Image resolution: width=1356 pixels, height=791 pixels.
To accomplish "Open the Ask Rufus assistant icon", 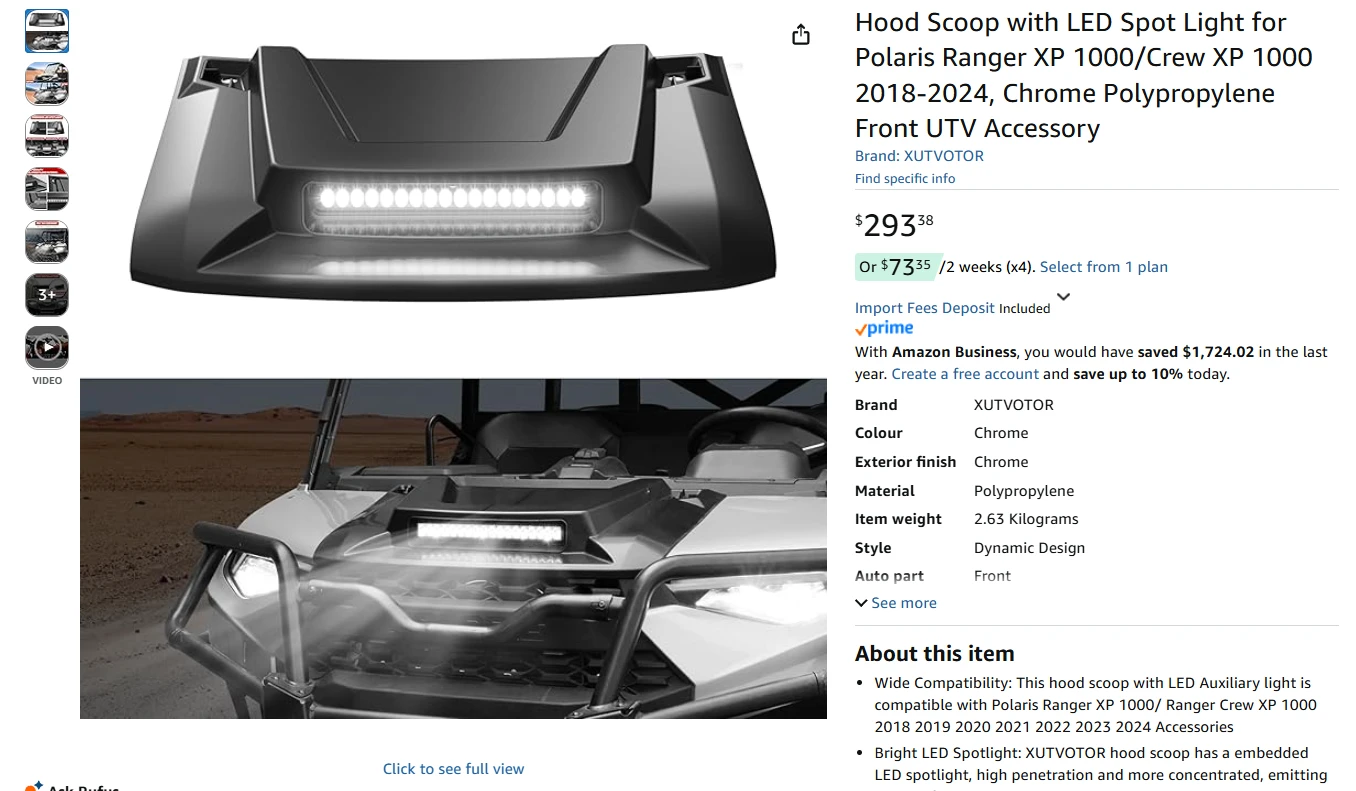I will pyautogui.click(x=35, y=786).
